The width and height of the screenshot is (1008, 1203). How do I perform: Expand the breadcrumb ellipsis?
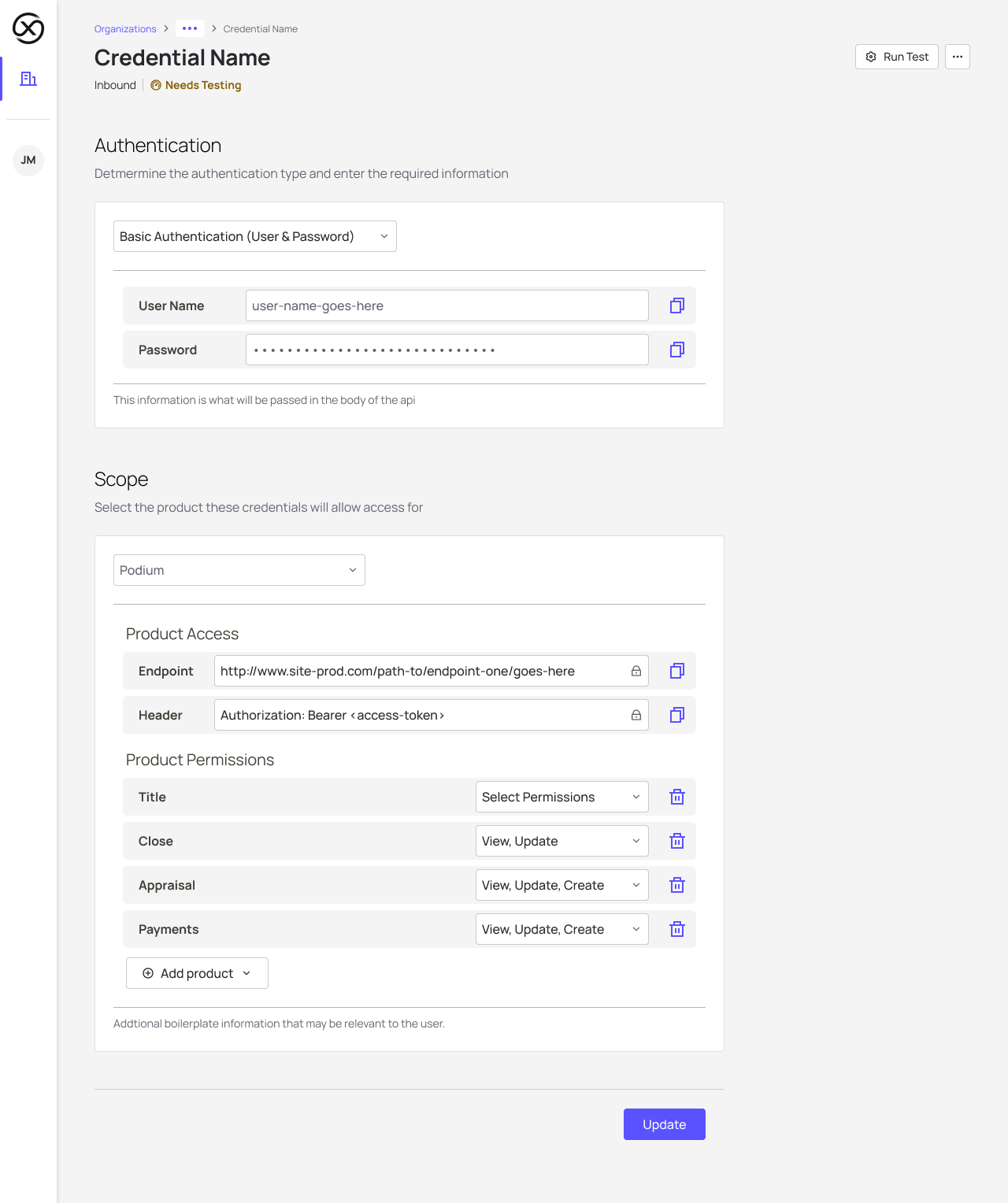click(x=190, y=28)
